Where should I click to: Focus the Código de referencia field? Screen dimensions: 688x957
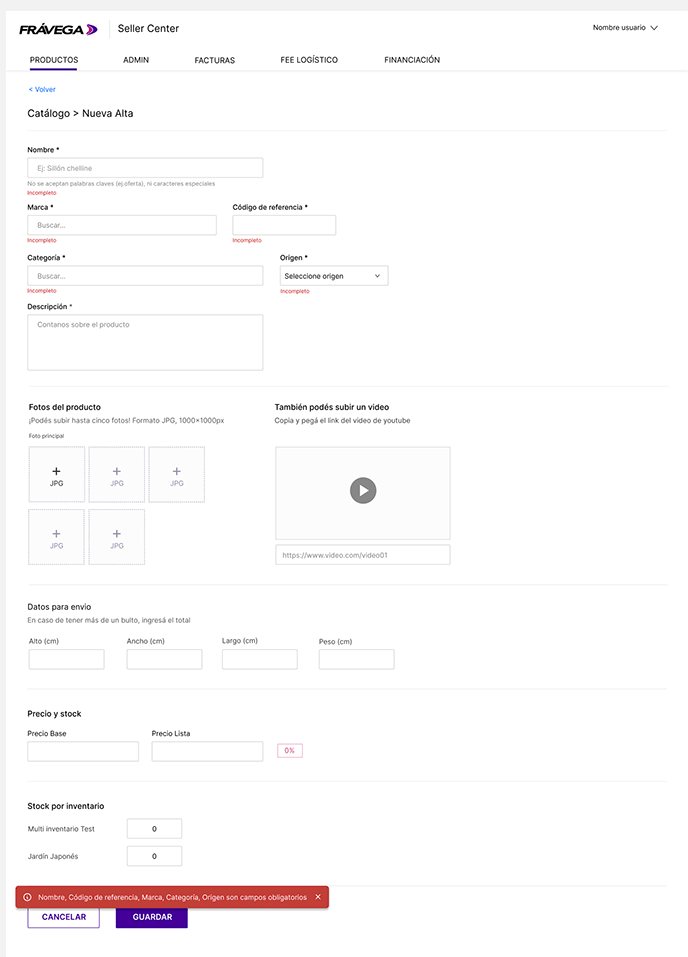(x=284, y=225)
